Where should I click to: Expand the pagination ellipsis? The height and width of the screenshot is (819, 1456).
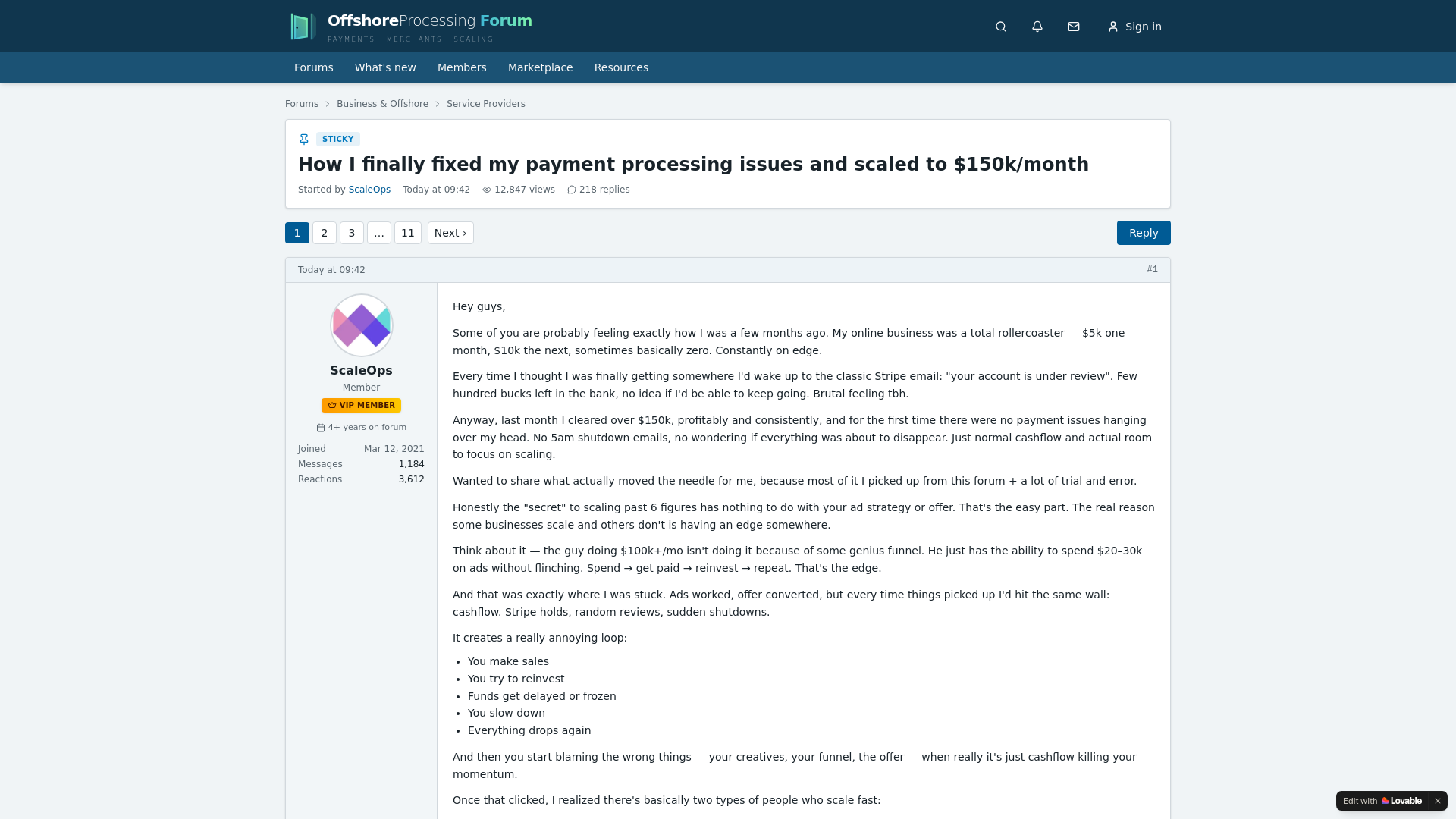click(x=379, y=233)
